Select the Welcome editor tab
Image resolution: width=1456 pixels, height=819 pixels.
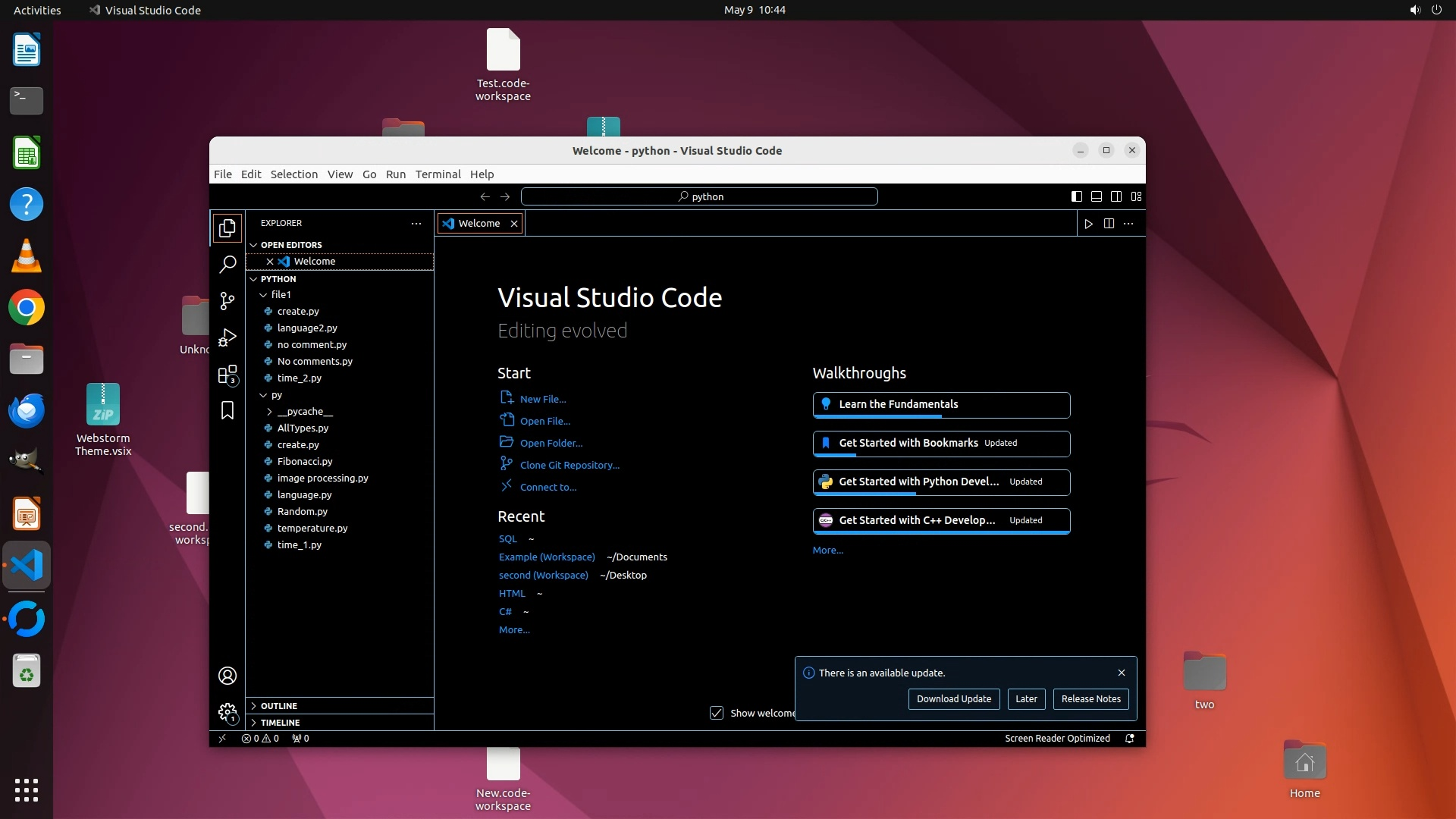tap(479, 224)
